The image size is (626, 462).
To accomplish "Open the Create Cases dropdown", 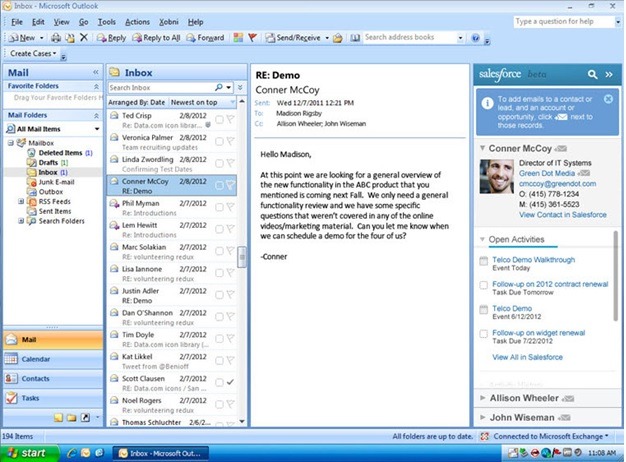I will (33, 54).
